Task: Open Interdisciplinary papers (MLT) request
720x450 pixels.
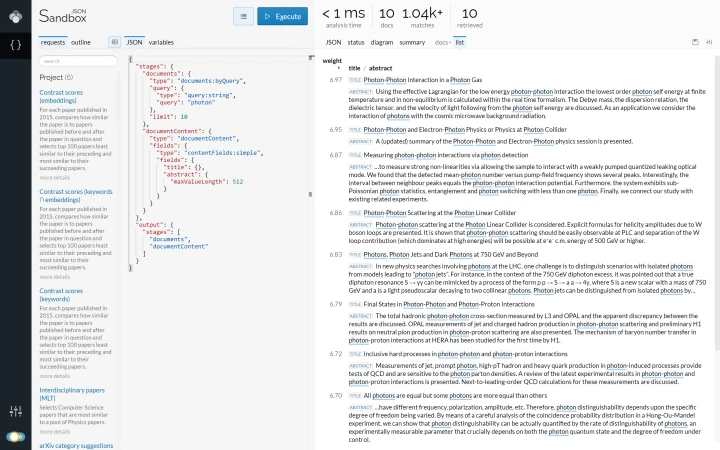Action: pyautogui.click(x=72, y=394)
